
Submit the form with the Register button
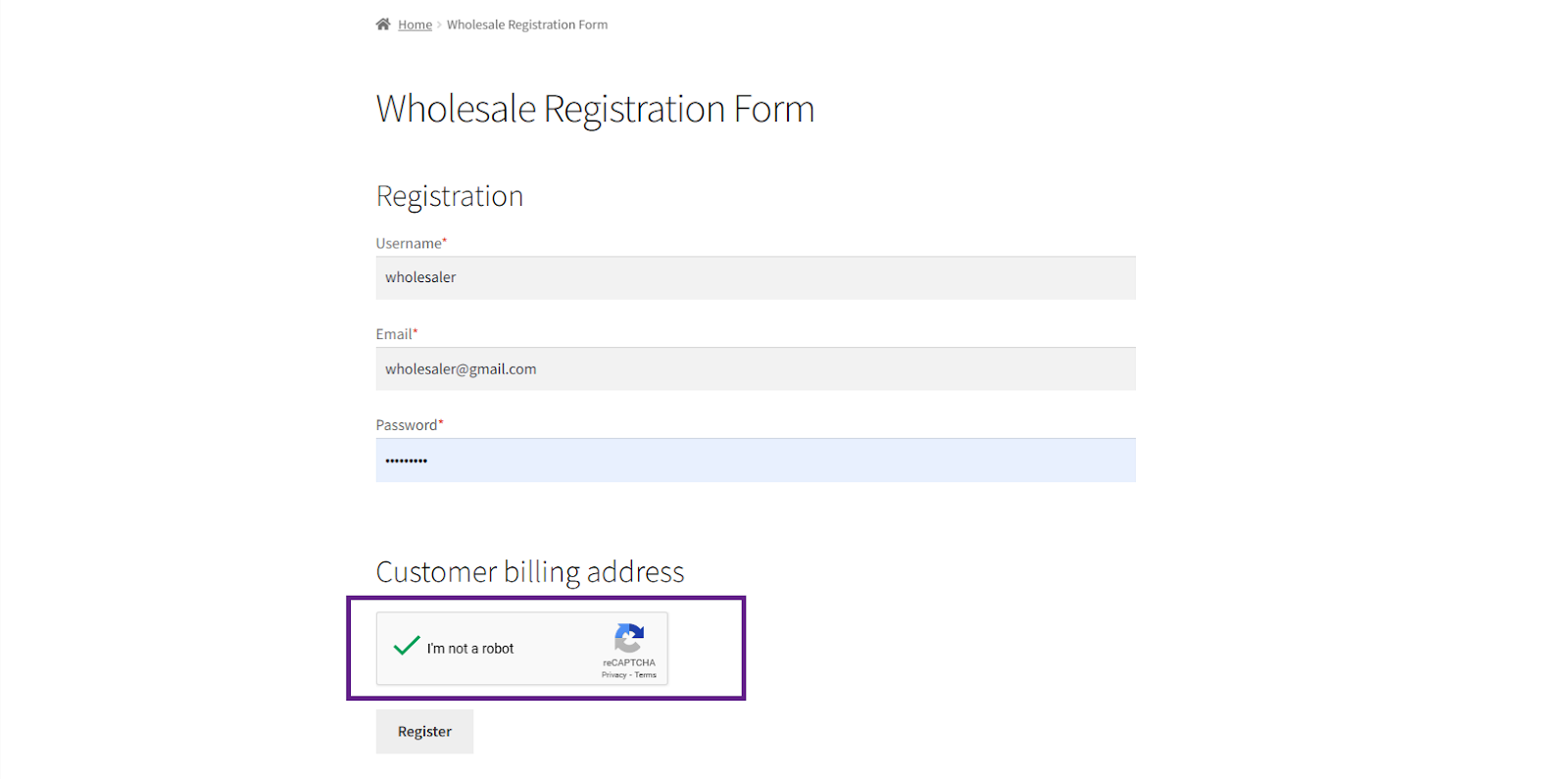424,732
